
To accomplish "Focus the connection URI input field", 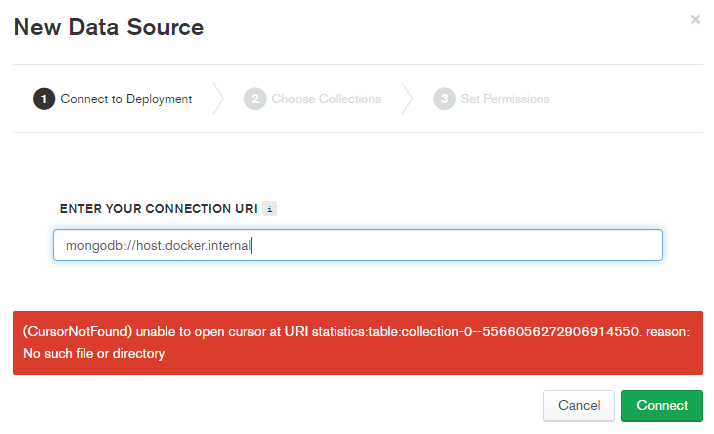I will click(450, 245).
